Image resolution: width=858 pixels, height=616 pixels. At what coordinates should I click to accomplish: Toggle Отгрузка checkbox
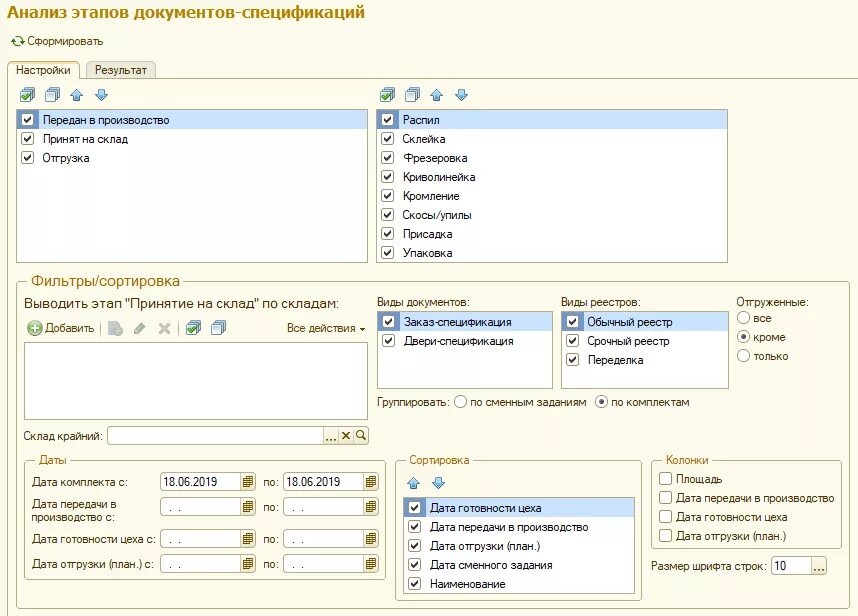(27, 158)
